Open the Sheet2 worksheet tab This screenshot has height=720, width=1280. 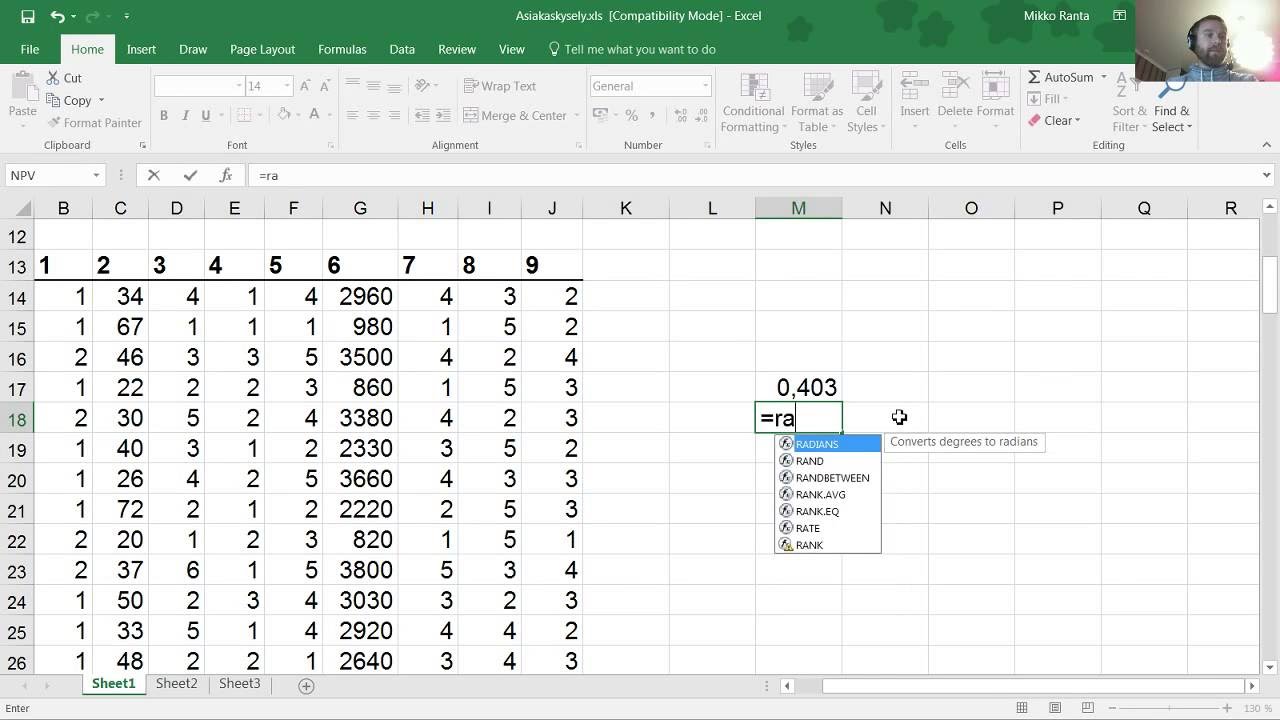(176, 684)
